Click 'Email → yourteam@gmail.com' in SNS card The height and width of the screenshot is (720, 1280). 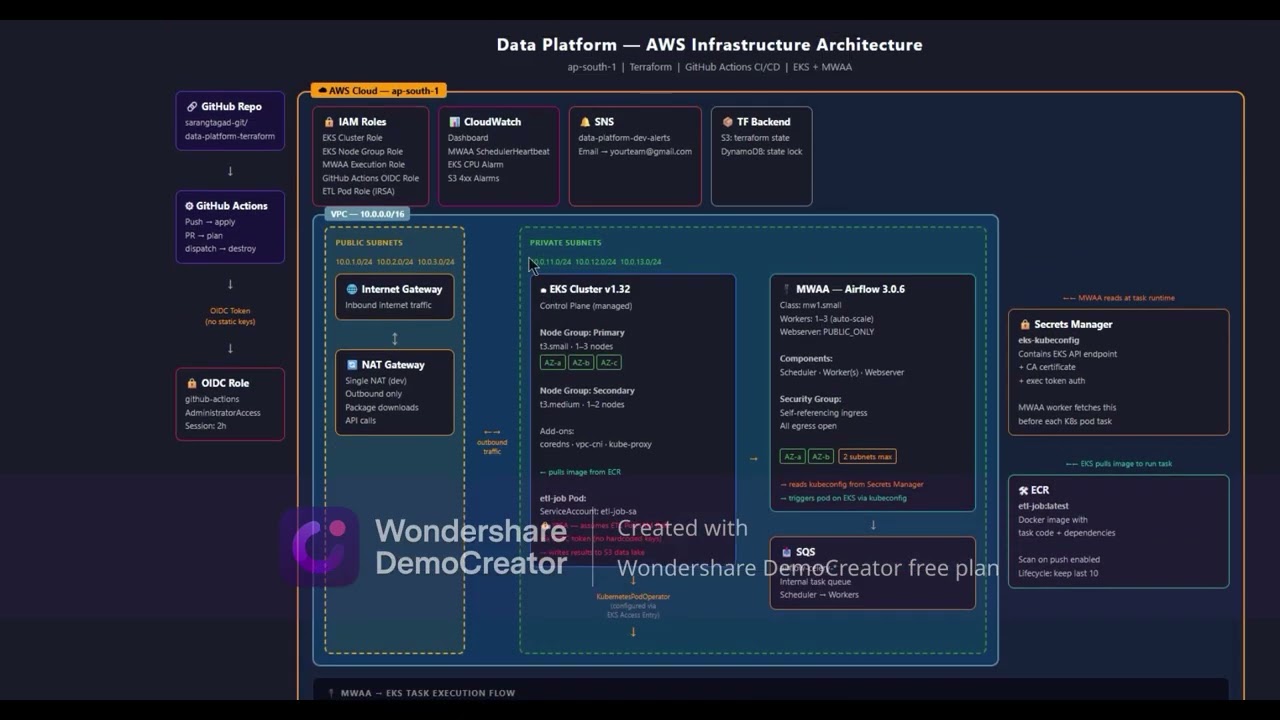(635, 151)
